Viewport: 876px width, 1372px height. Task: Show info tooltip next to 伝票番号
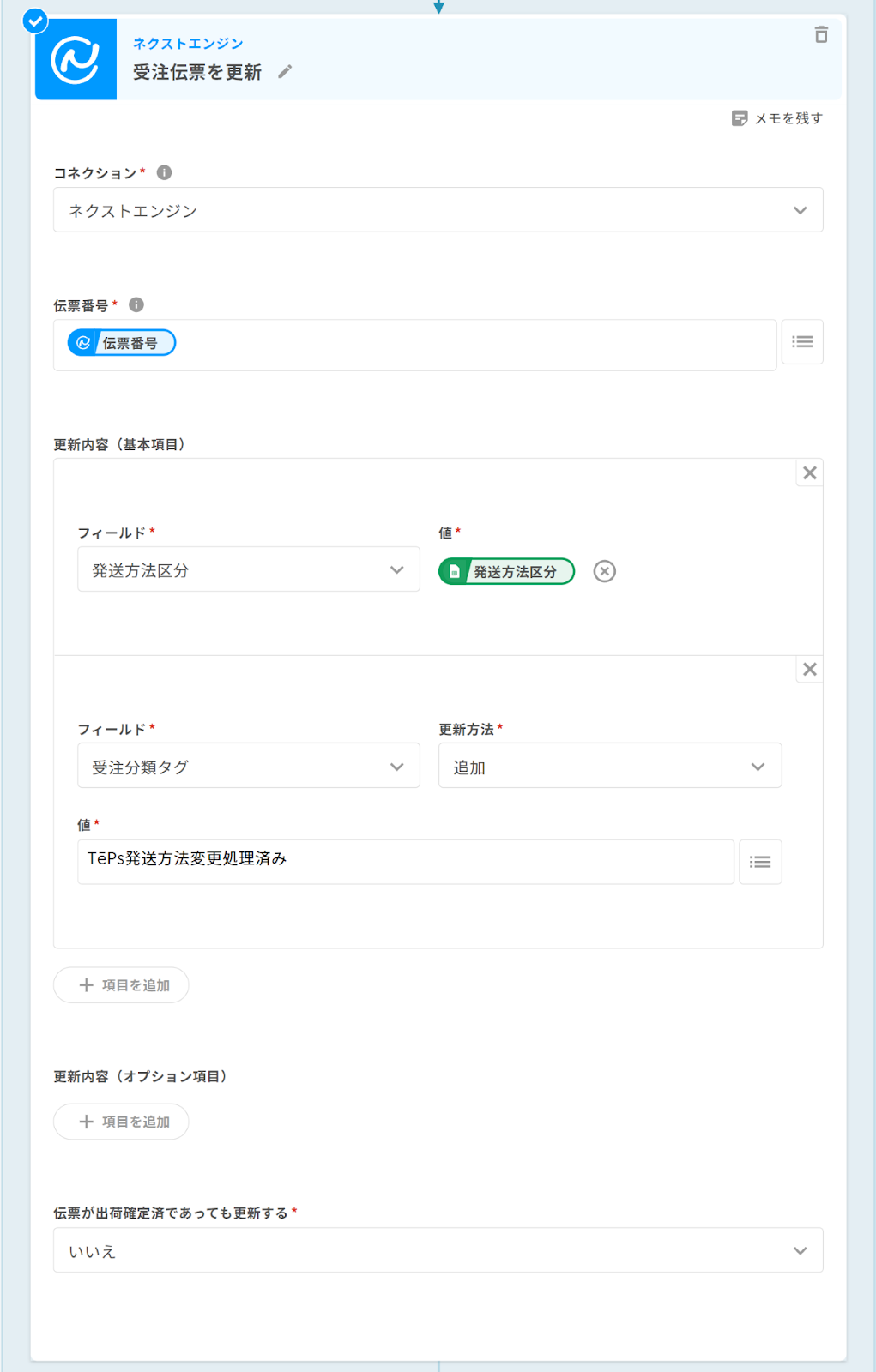coord(136,304)
